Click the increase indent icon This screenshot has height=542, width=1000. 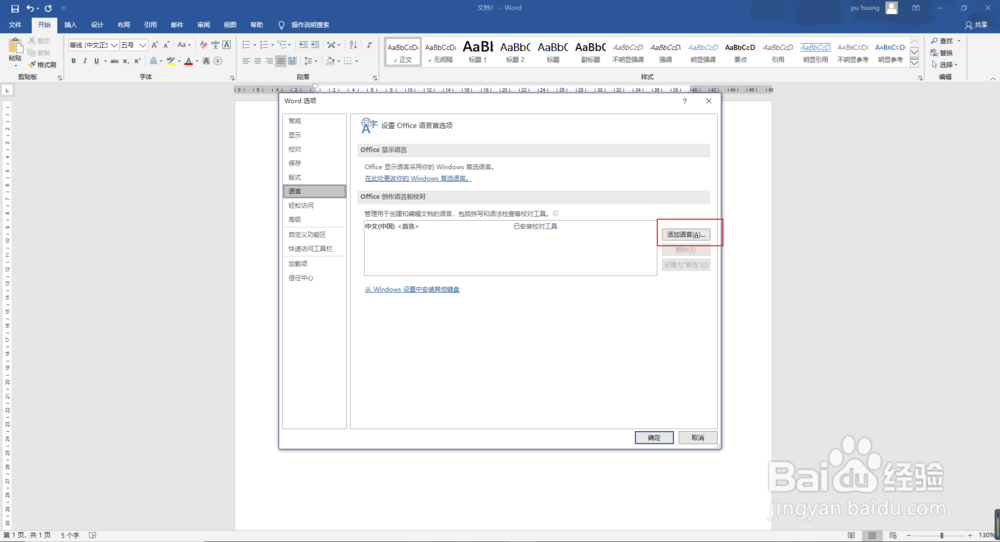point(315,45)
